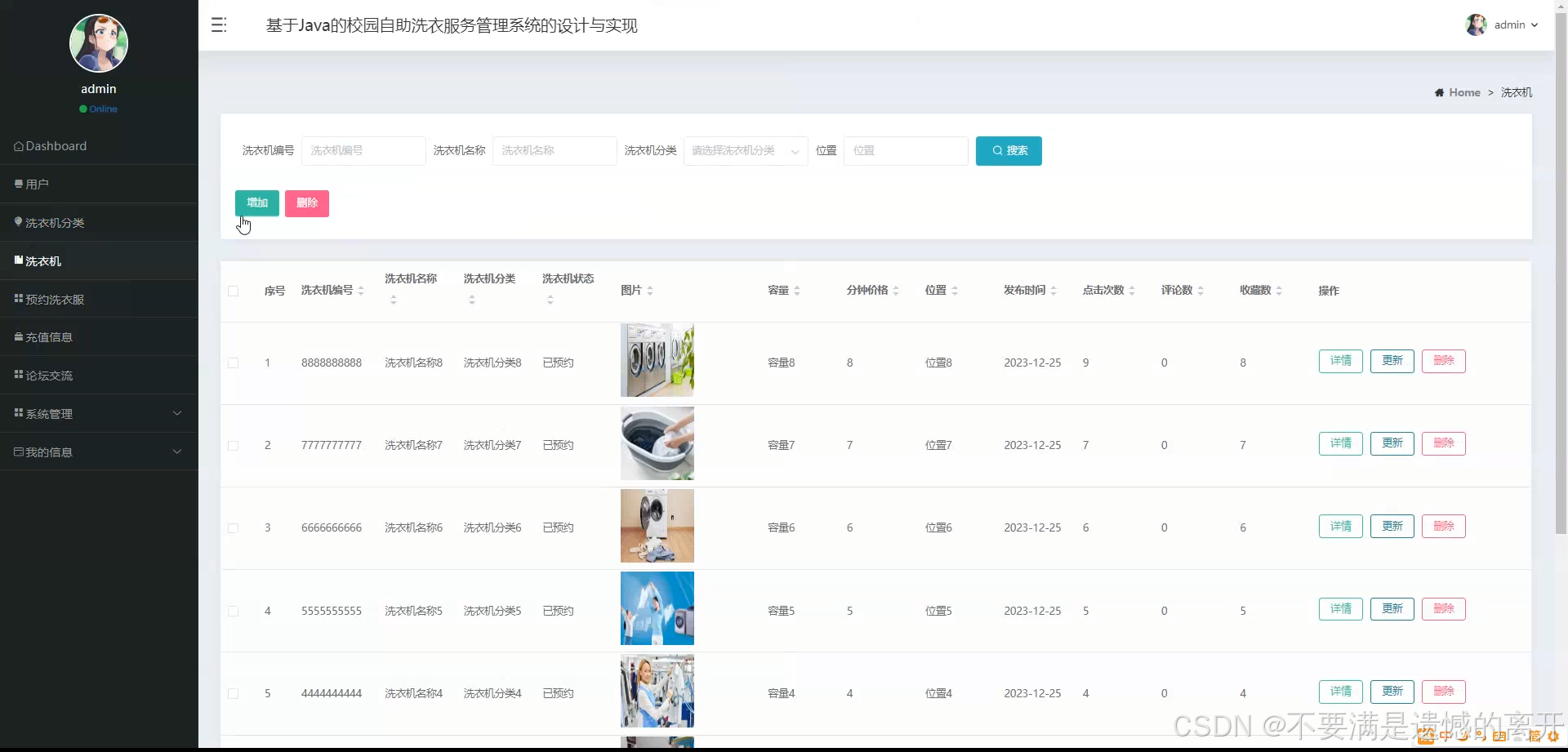The width and height of the screenshot is (1568, 752).
Task: Sort by 收藏数 column arrows
Action: pyautogui.click(x=1279, y=291)
